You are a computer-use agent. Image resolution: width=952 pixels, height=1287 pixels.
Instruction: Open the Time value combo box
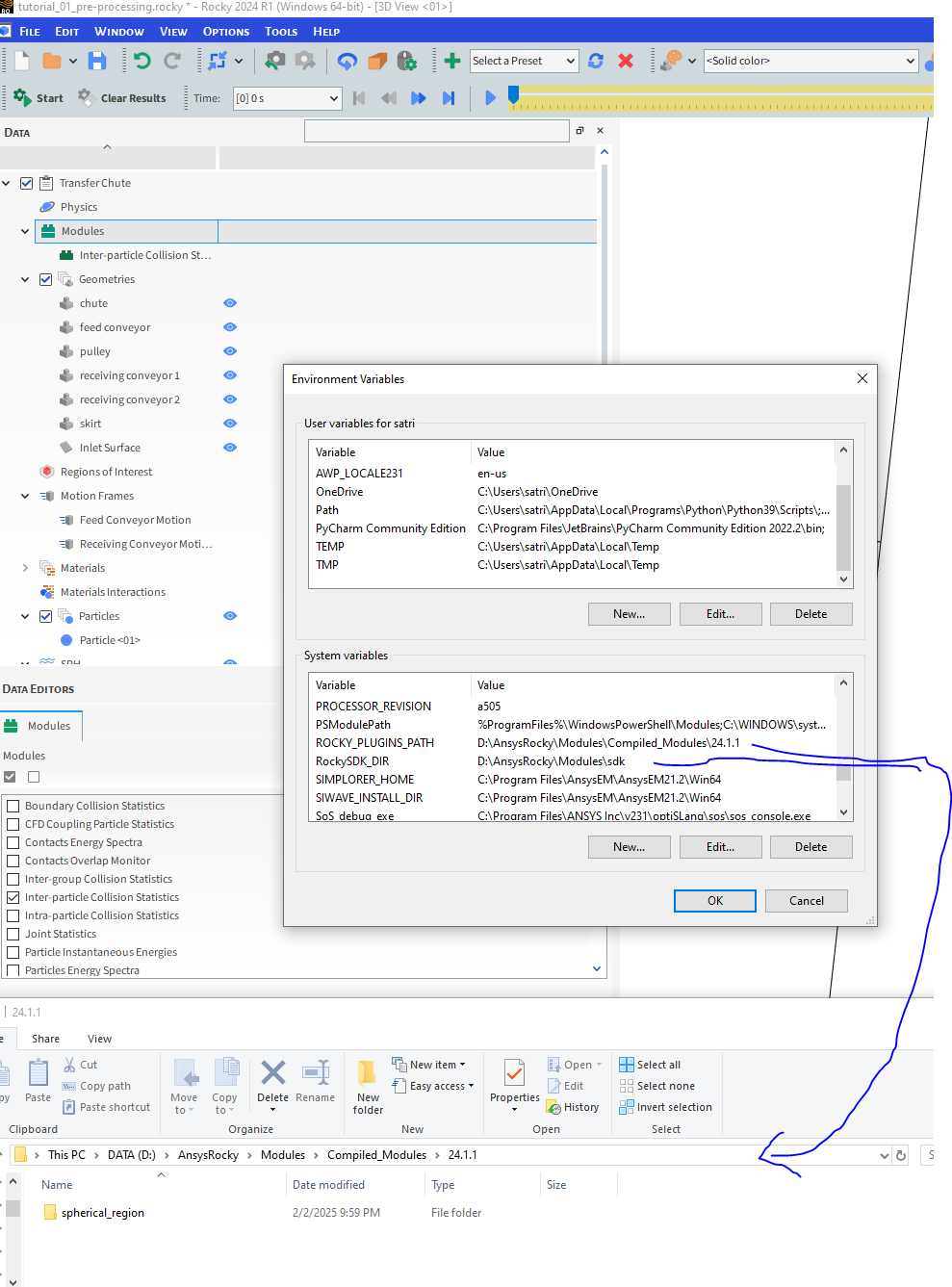287,98
